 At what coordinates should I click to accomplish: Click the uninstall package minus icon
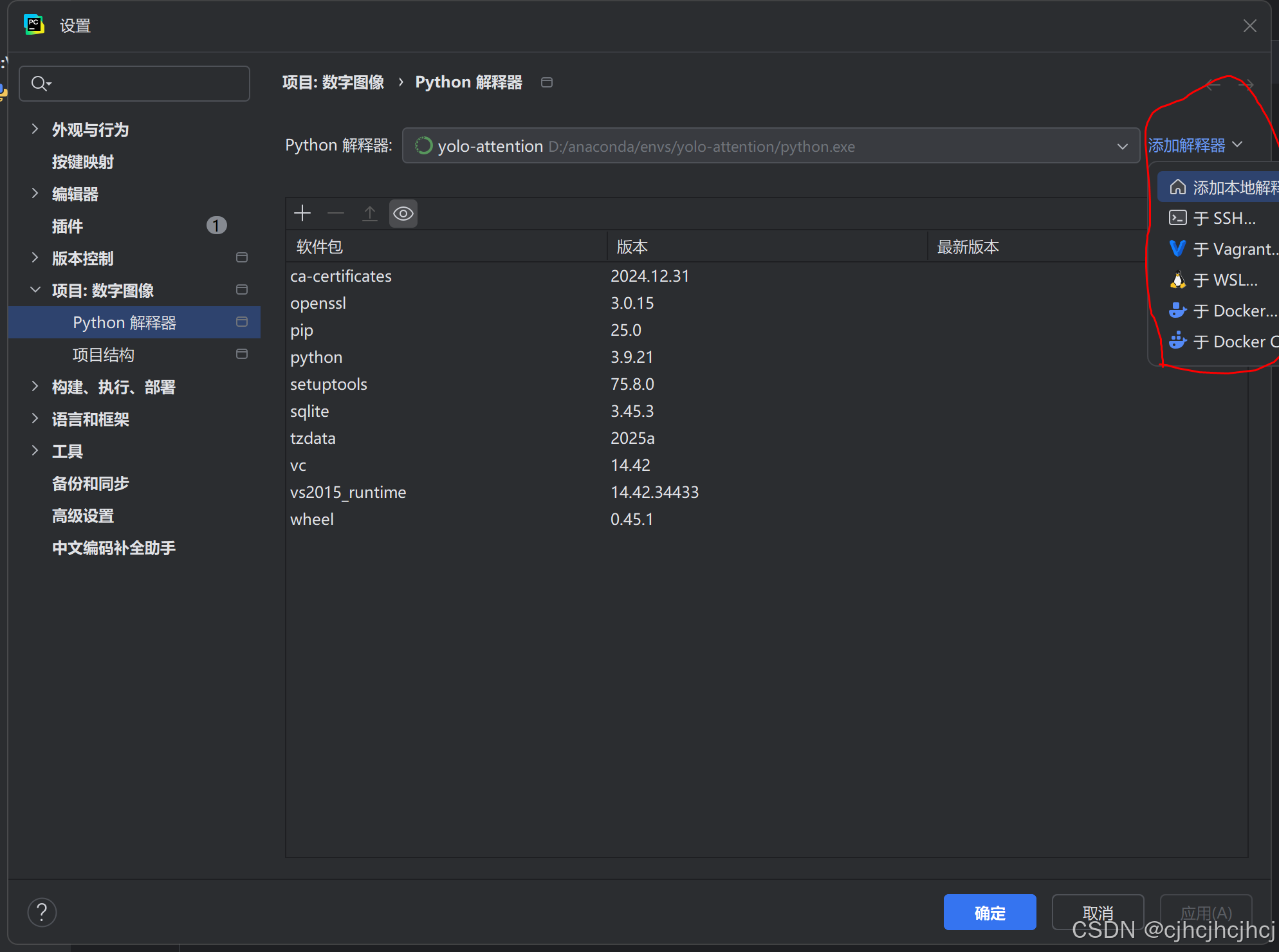coord(336,214)
